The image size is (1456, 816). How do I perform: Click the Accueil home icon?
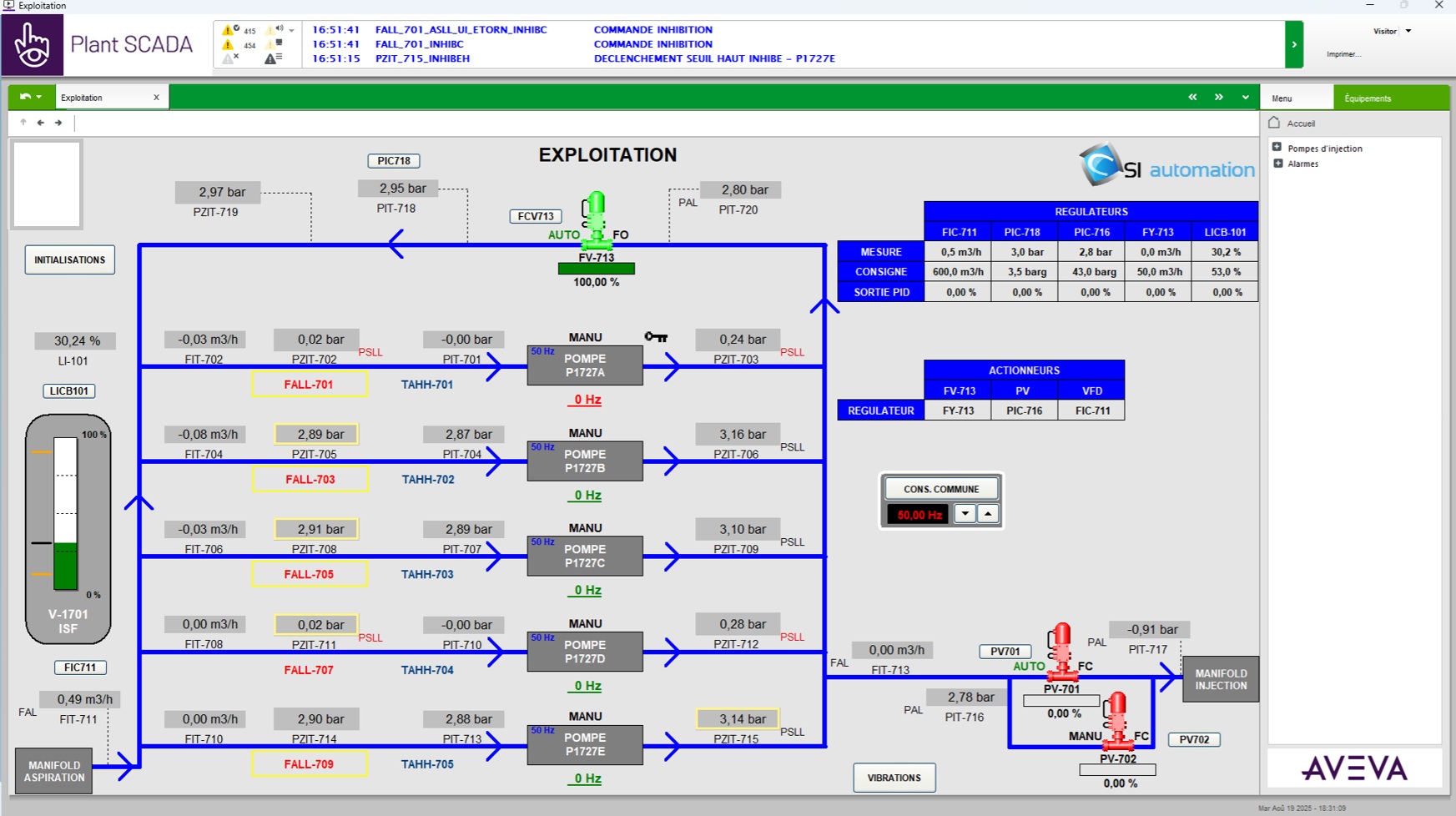coord(1274,123)
